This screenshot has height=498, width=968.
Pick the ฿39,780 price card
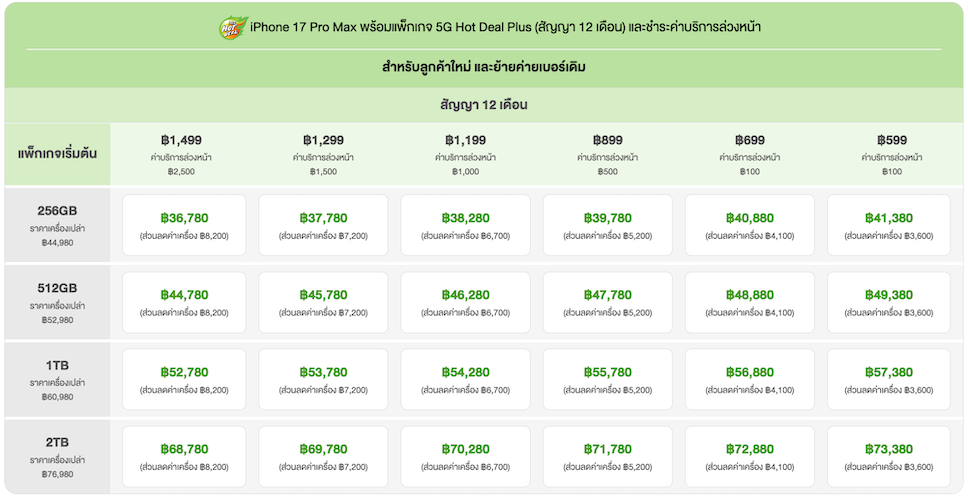coord(607,225)
